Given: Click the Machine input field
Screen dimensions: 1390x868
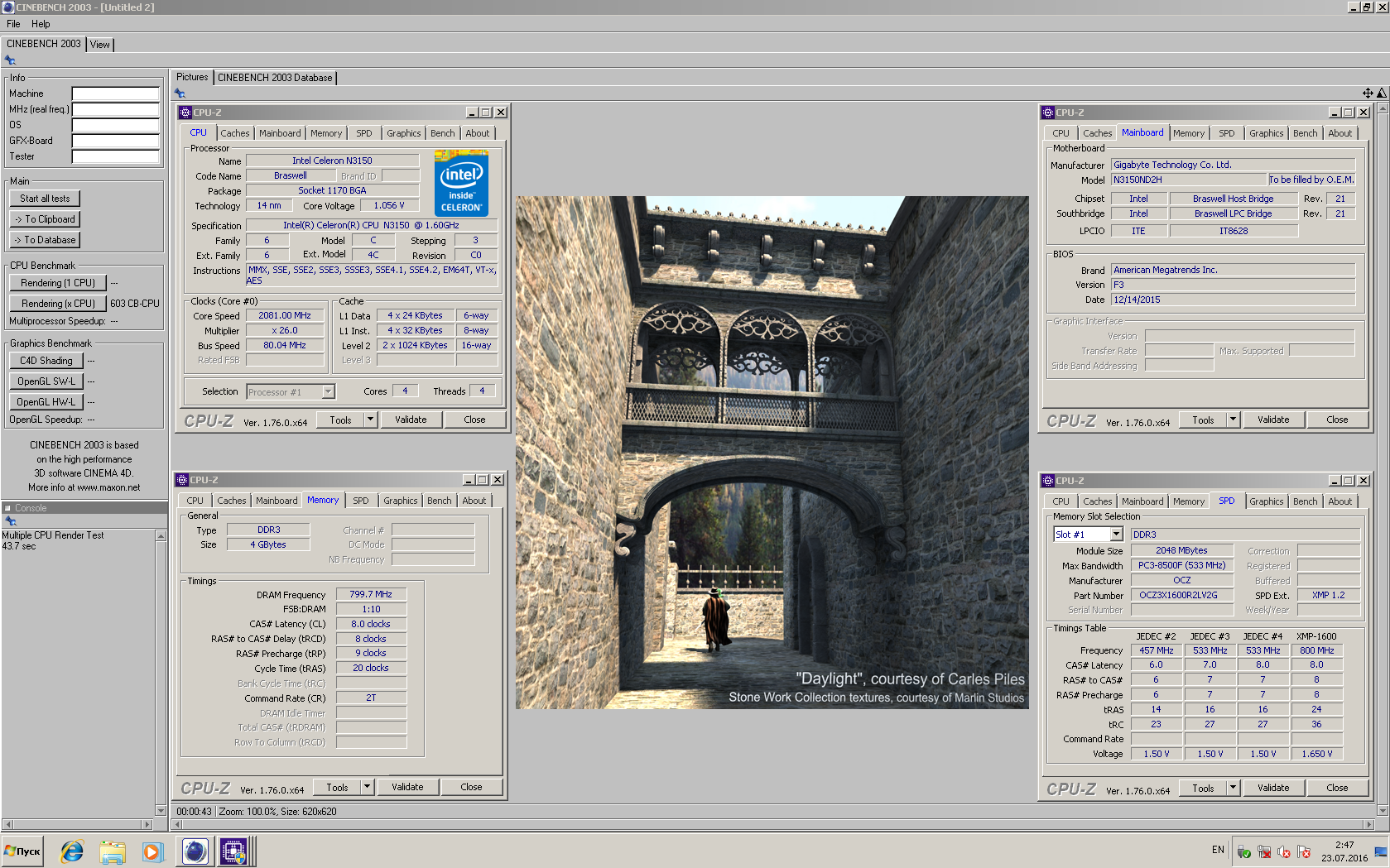Looking at the screenshot, I should coord(115,94).
